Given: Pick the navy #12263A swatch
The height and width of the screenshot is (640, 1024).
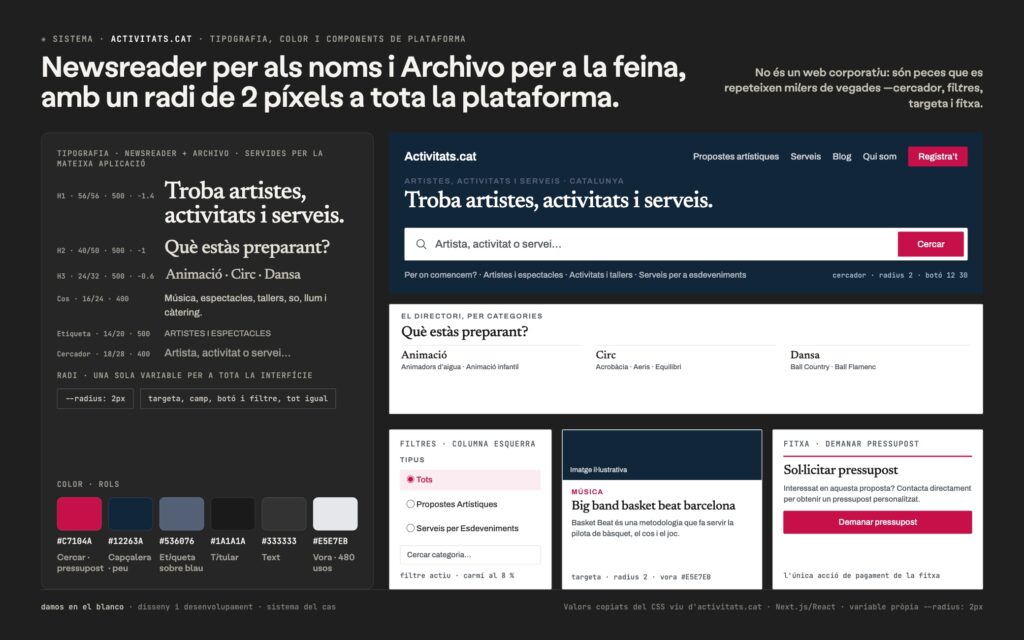Looking at the screenshot, I should tap(131, 513).
